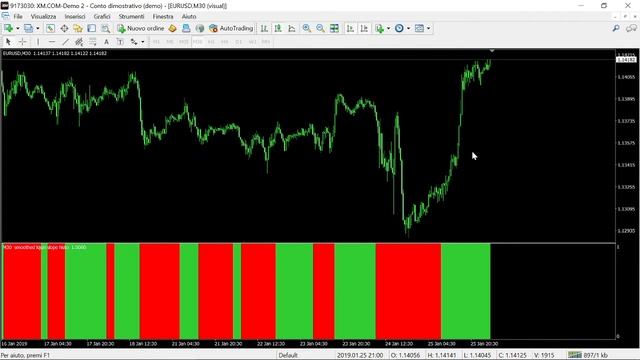Select the equidistant channel tool
The image size is (640, 360).
click(x=79, y=42)
